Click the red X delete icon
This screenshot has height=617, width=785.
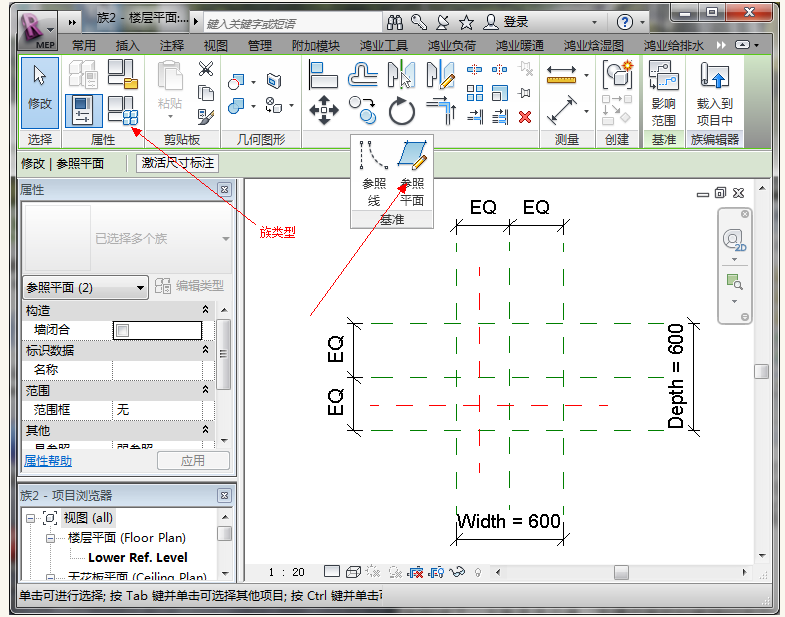[525, 117]
